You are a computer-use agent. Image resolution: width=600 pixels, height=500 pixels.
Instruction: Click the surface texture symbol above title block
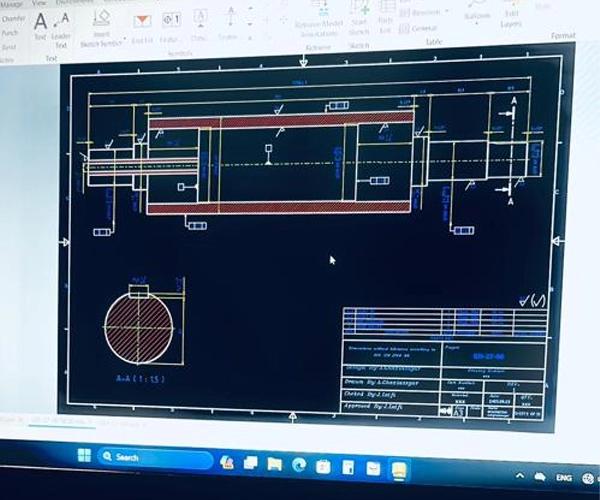click(x=532, y=300)
